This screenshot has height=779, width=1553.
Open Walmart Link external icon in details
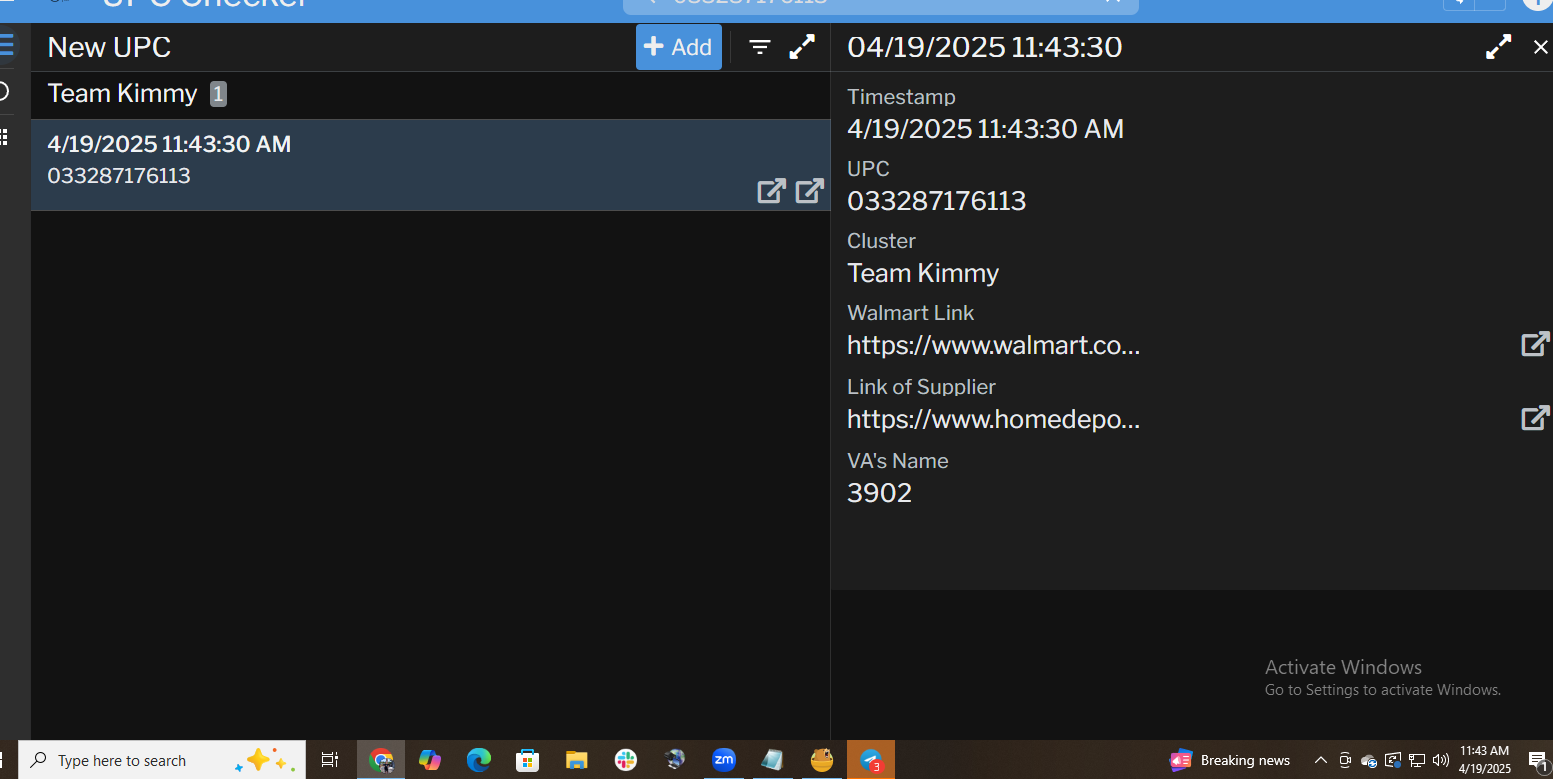point(1535,344)
